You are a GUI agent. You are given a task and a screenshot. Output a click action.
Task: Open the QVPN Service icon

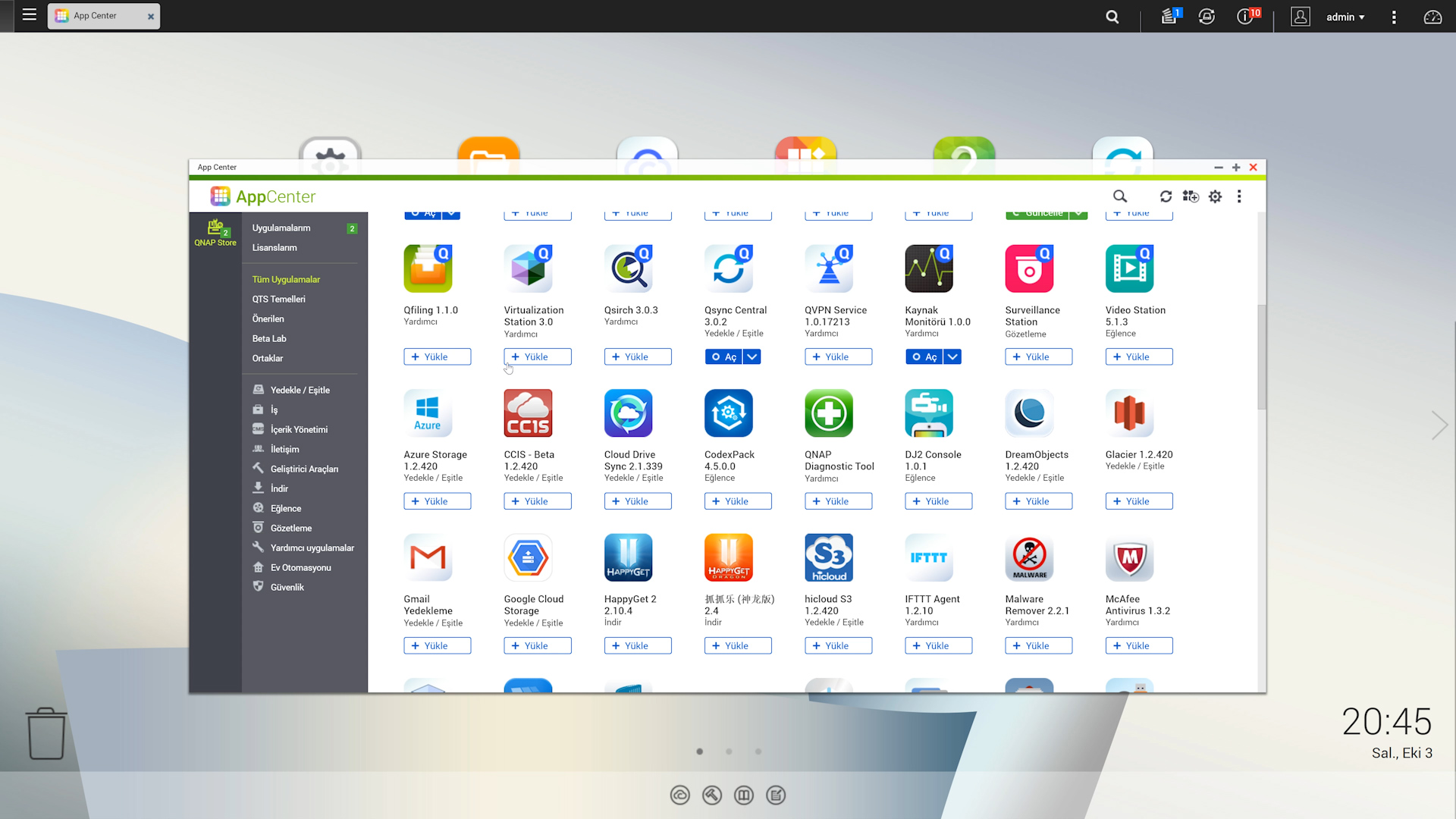(827, 267)
